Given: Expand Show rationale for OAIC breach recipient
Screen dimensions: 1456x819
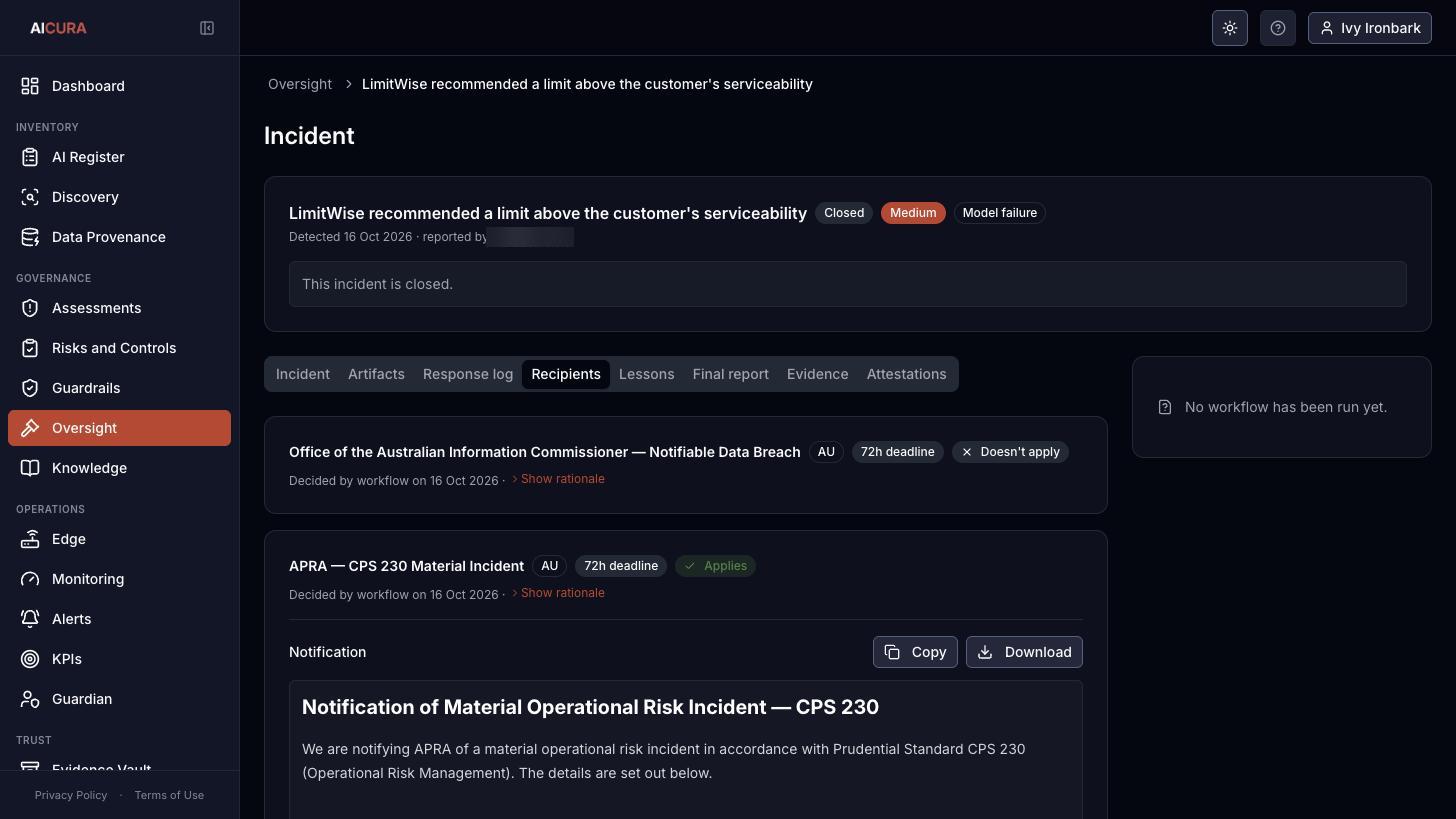Looking at the screenshot, I should point(558,479).
